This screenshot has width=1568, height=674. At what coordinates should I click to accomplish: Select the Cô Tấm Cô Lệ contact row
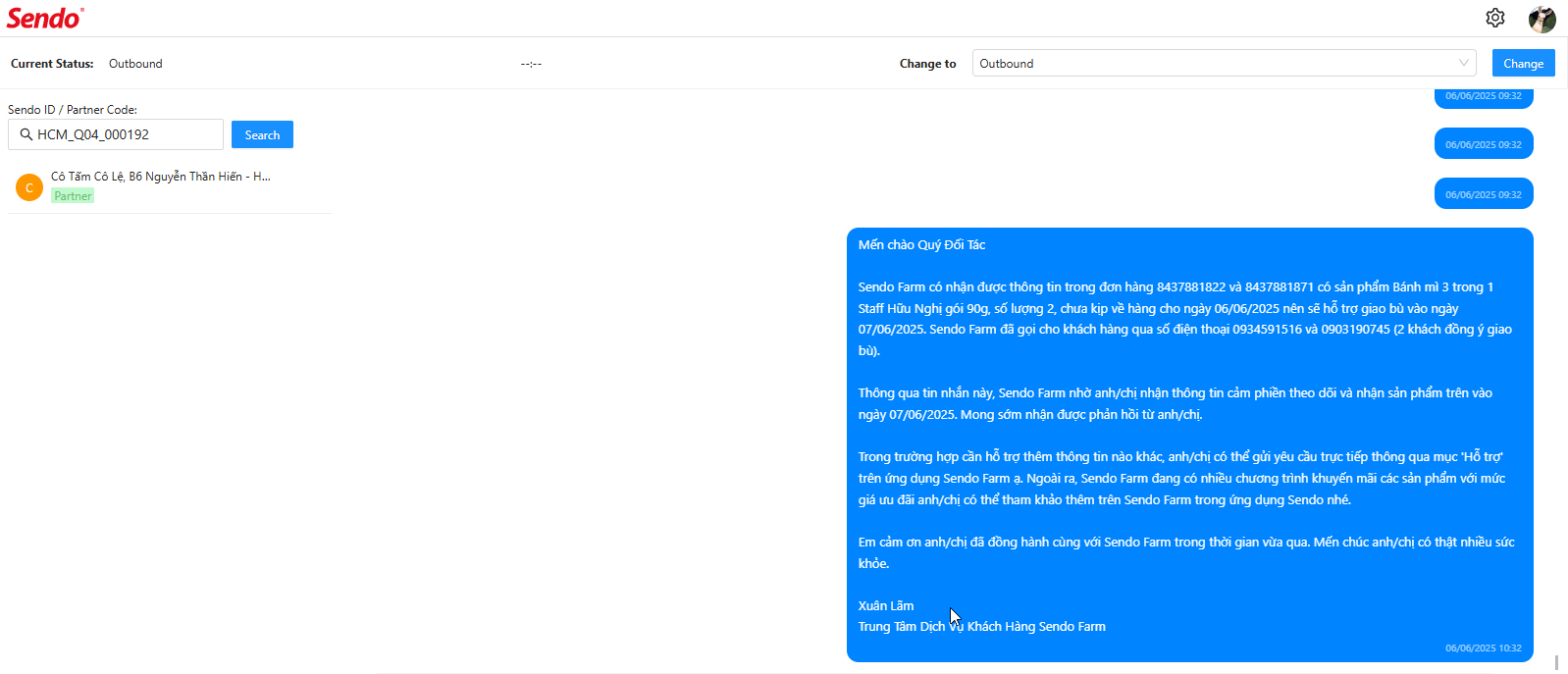pos(171,186)
